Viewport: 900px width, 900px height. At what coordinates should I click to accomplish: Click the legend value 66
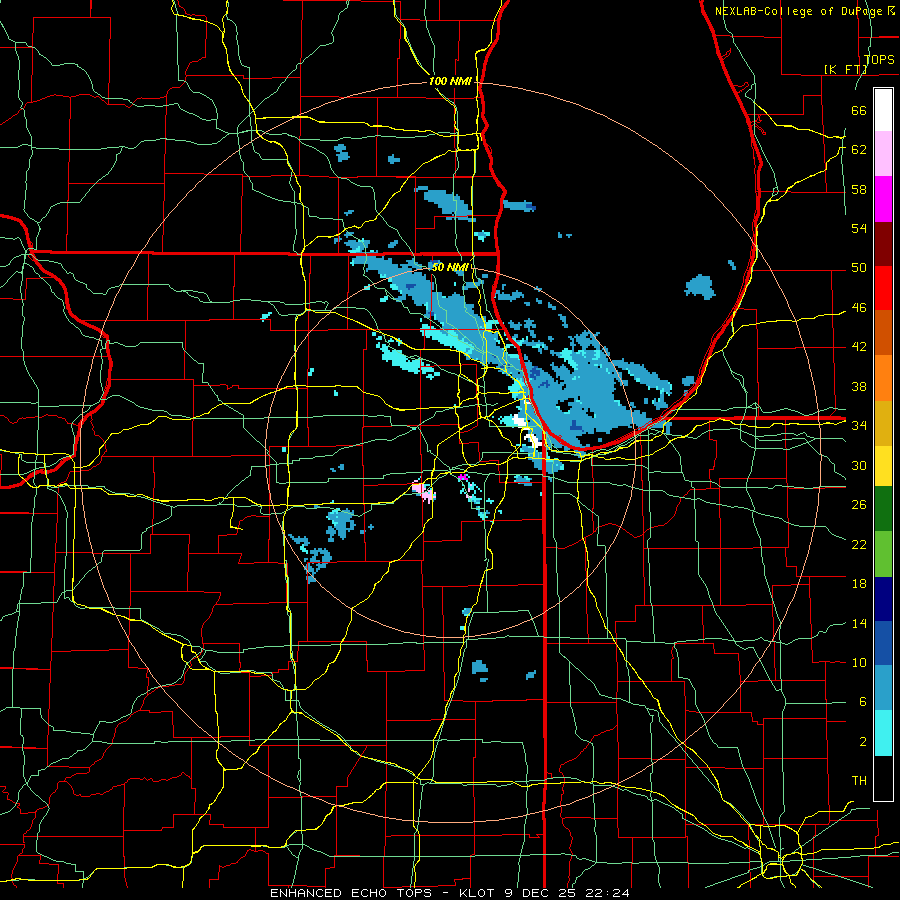pos(859,110)
